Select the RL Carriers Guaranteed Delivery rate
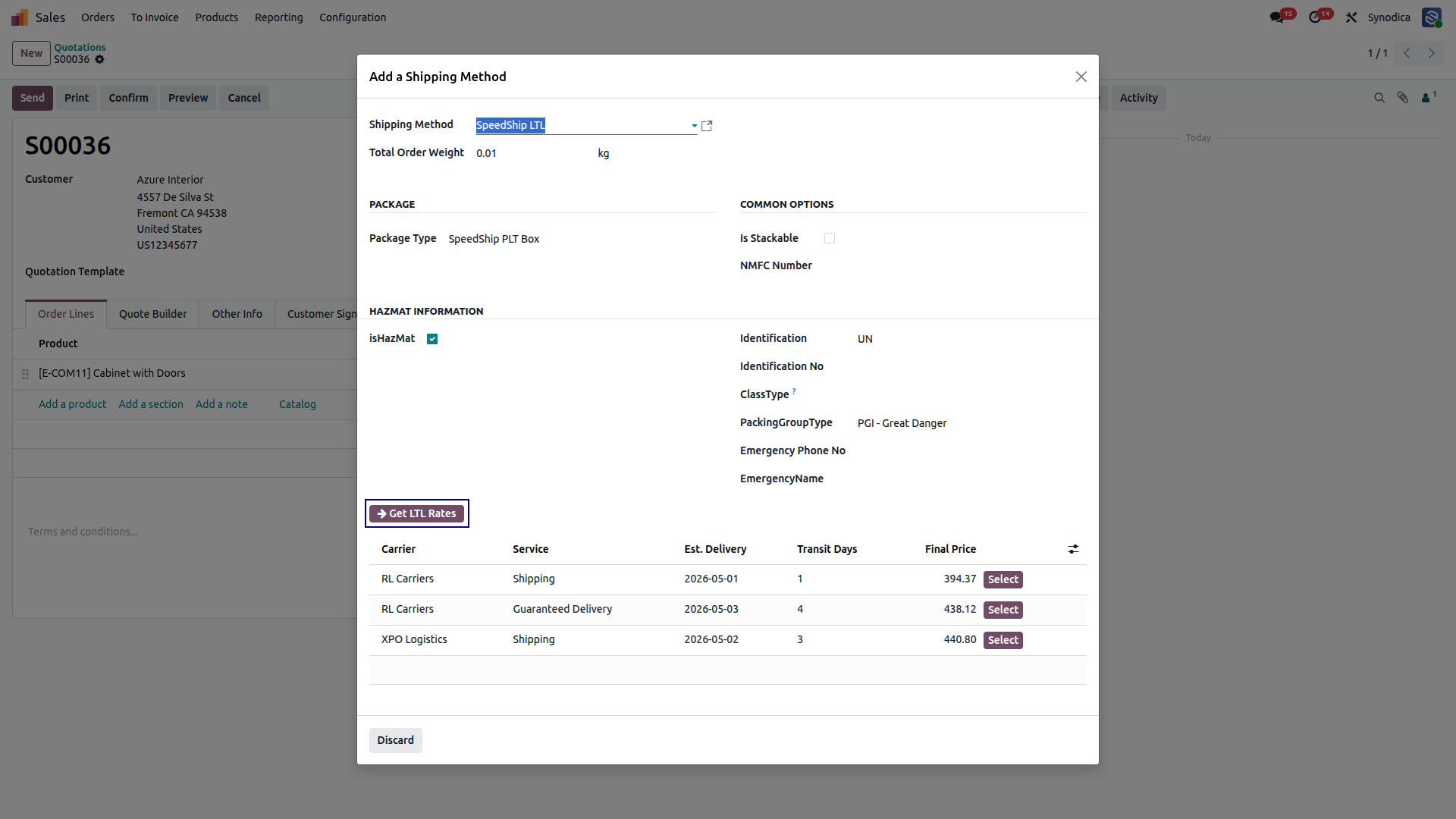Viewport: 1456px width, 819px height. (1003, 610)
